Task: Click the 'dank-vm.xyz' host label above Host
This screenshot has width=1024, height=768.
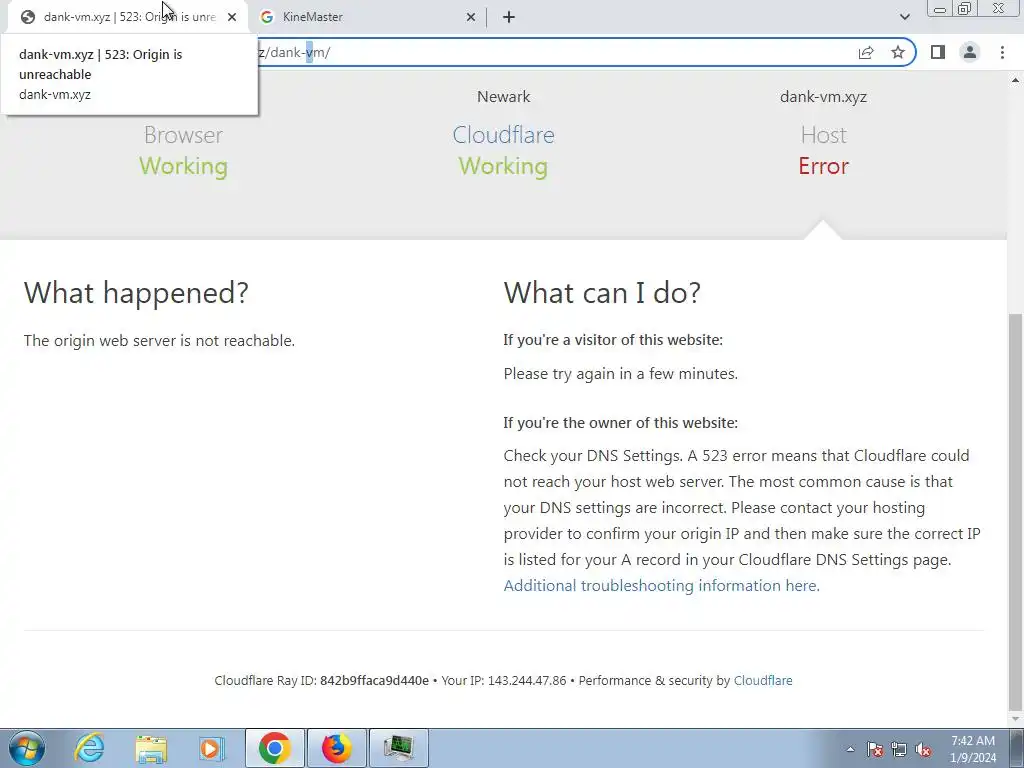Action: 824,97
